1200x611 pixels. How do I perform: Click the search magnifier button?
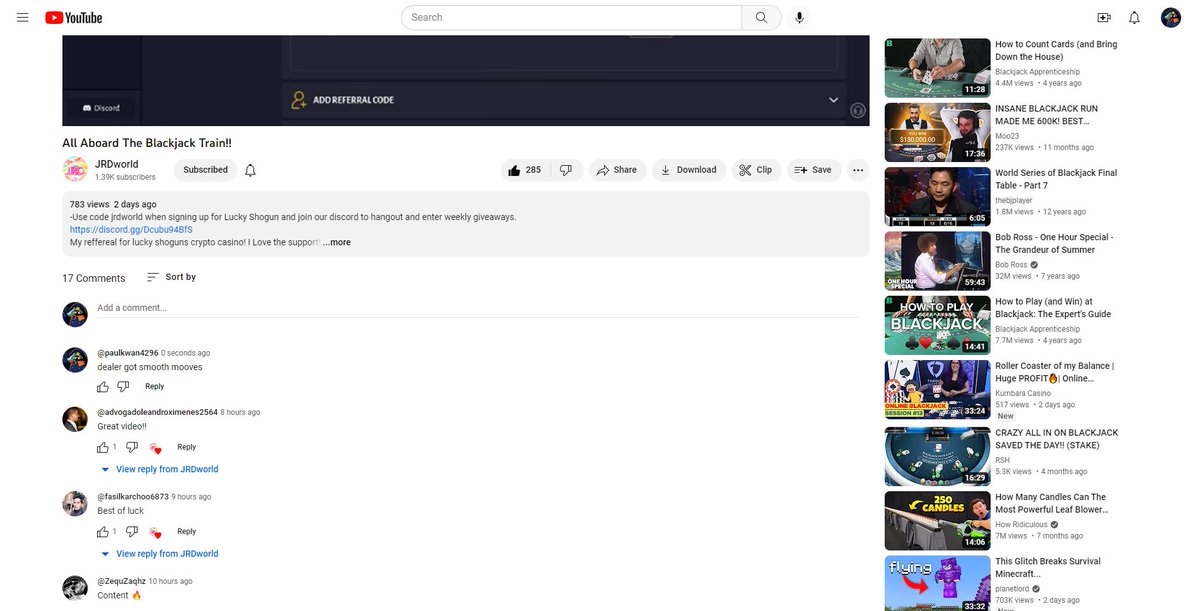point(762,17)
